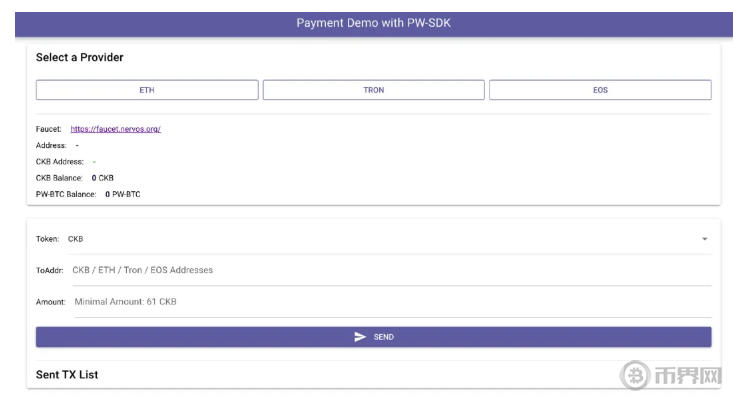This screenshot has width=733, height=403.
Task: Pick the EOS provider option
Action: click(600, 90)
